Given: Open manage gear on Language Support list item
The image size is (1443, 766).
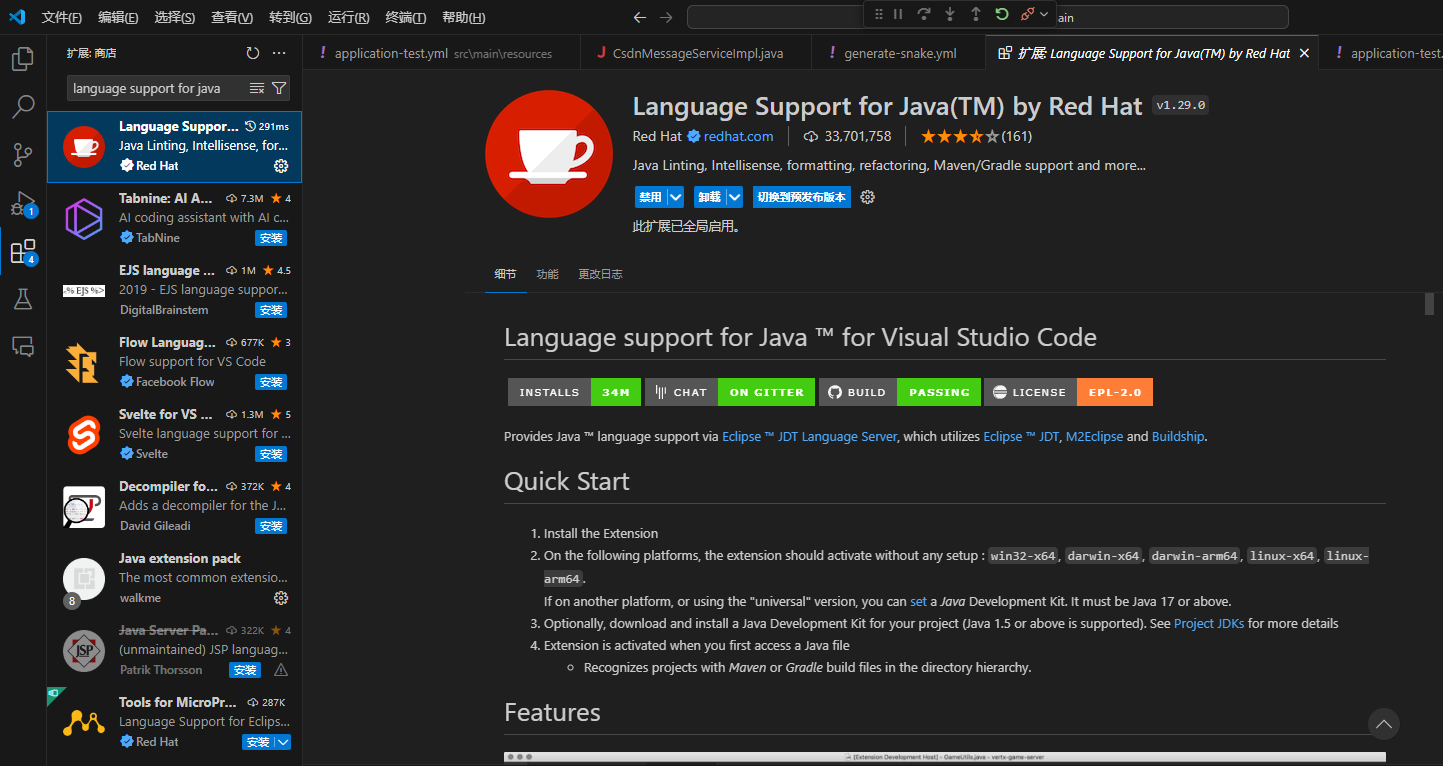Looking at the screenshot, I should (281, 166).
